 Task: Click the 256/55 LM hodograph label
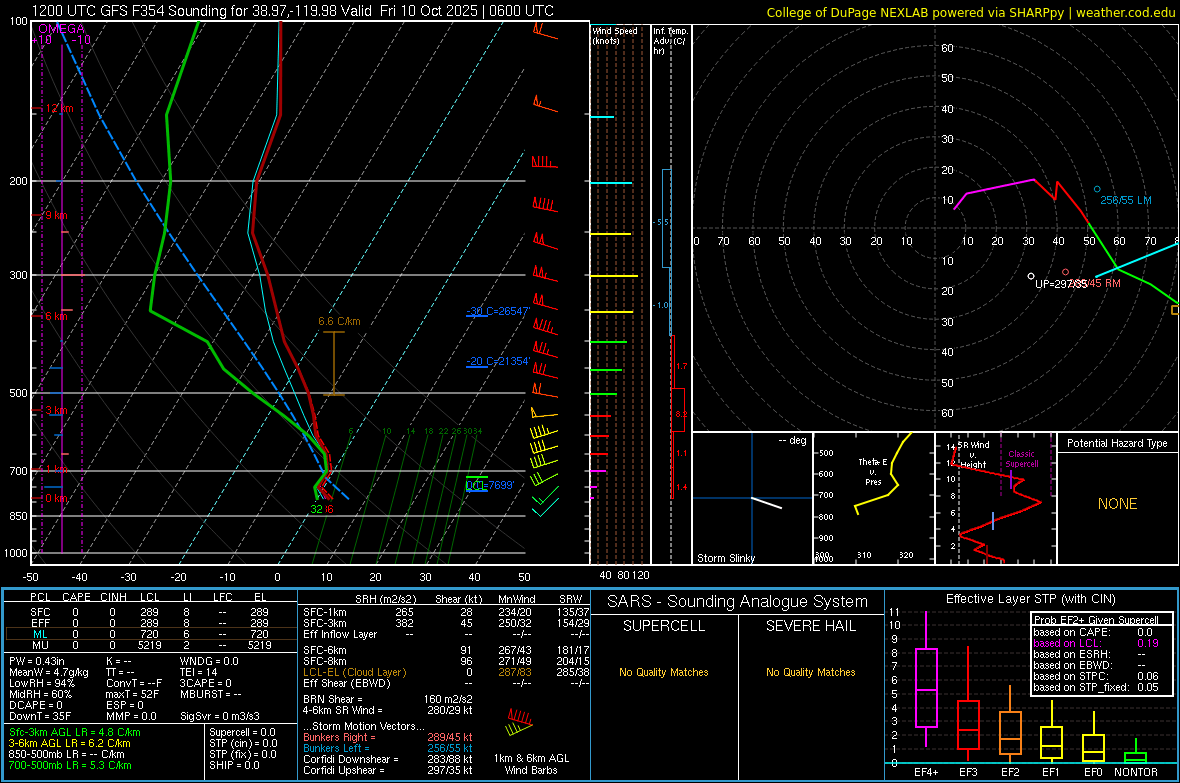click(x=1126, y=200)
